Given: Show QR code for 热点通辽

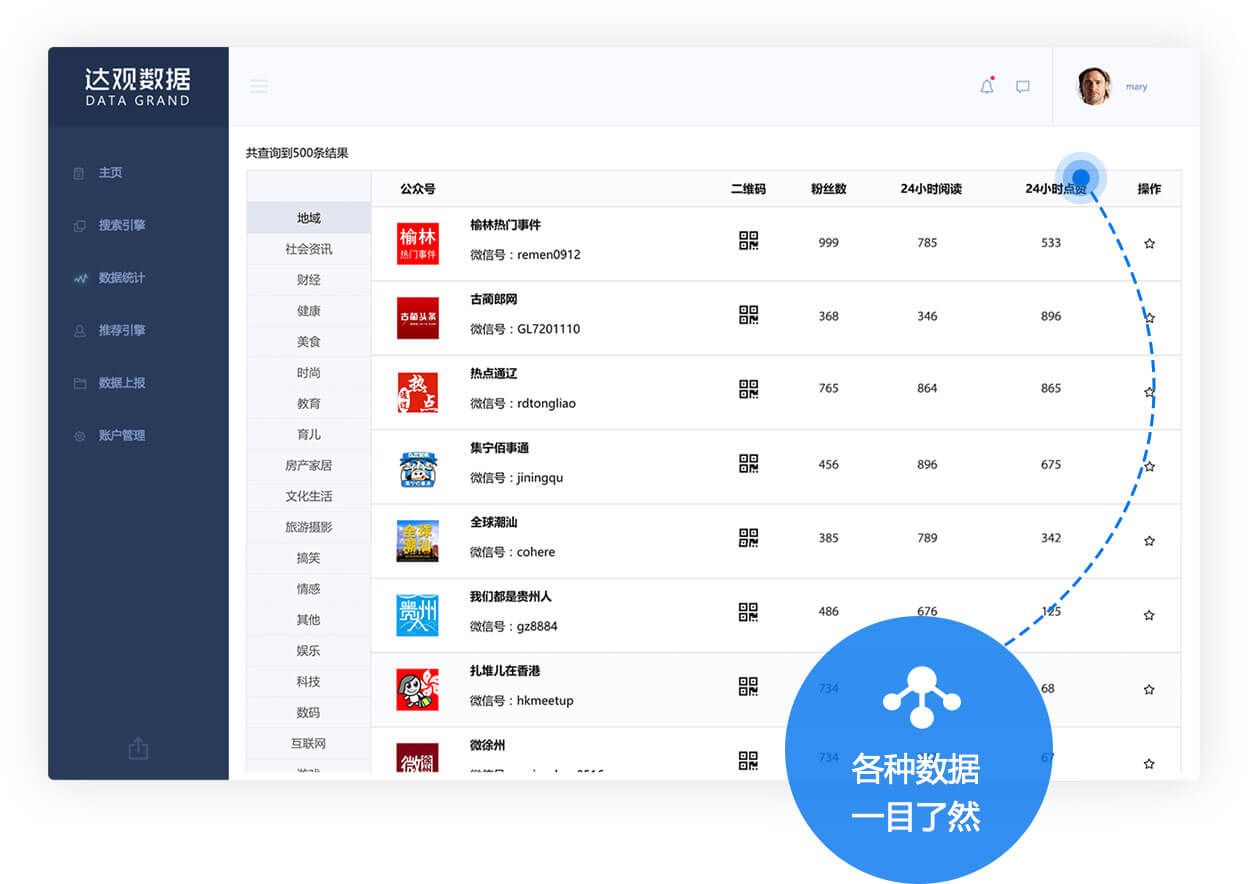Looking at the screenshot, I should (x=748, y=389).
